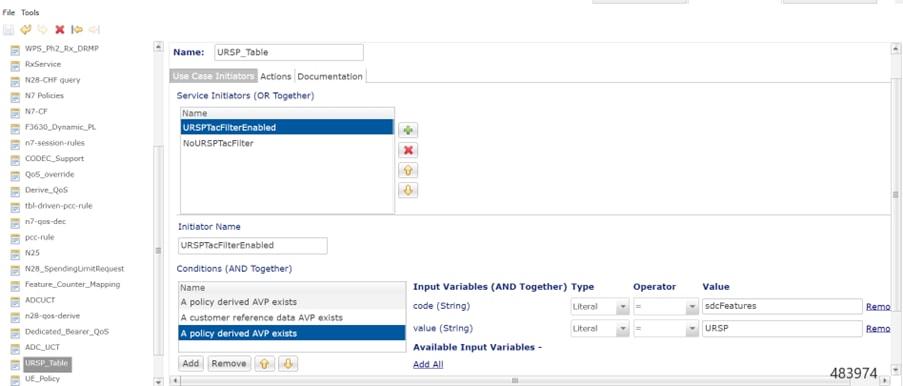Move service initiator up with arrow
The height and width of the screenshot is (386, 903).
pos(408,171)
